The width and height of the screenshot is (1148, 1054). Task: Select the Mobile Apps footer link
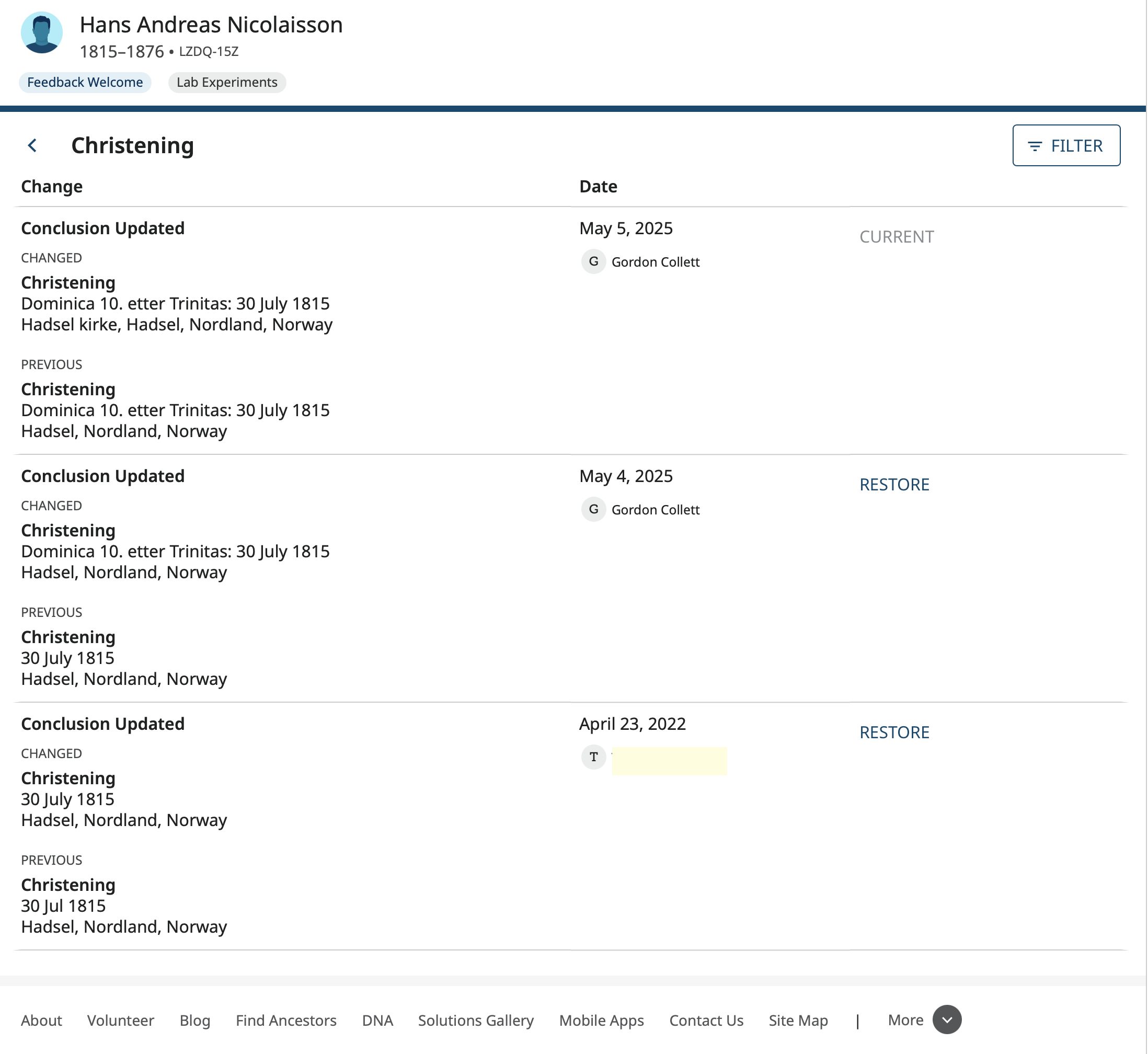point(601,1021)
